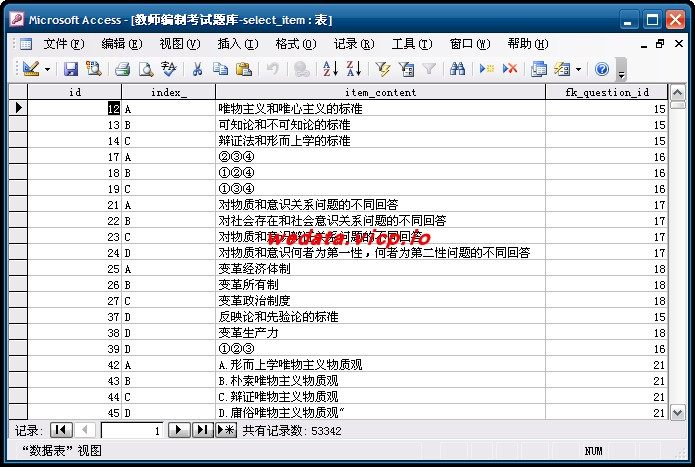
Task: Delete record with the red X icon
Action: [x=510, y=69]
